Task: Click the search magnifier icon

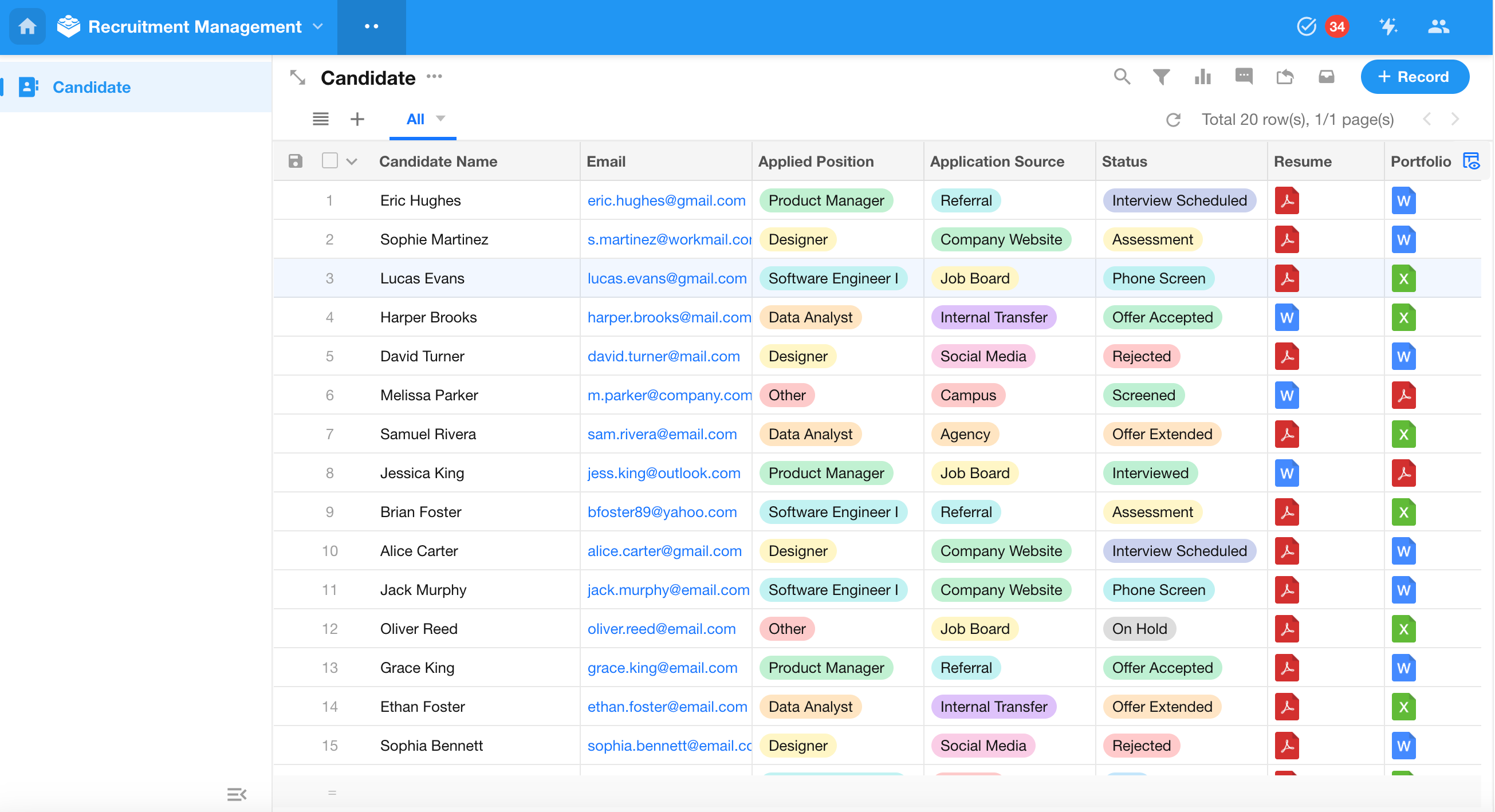Action: (1122, 77)
